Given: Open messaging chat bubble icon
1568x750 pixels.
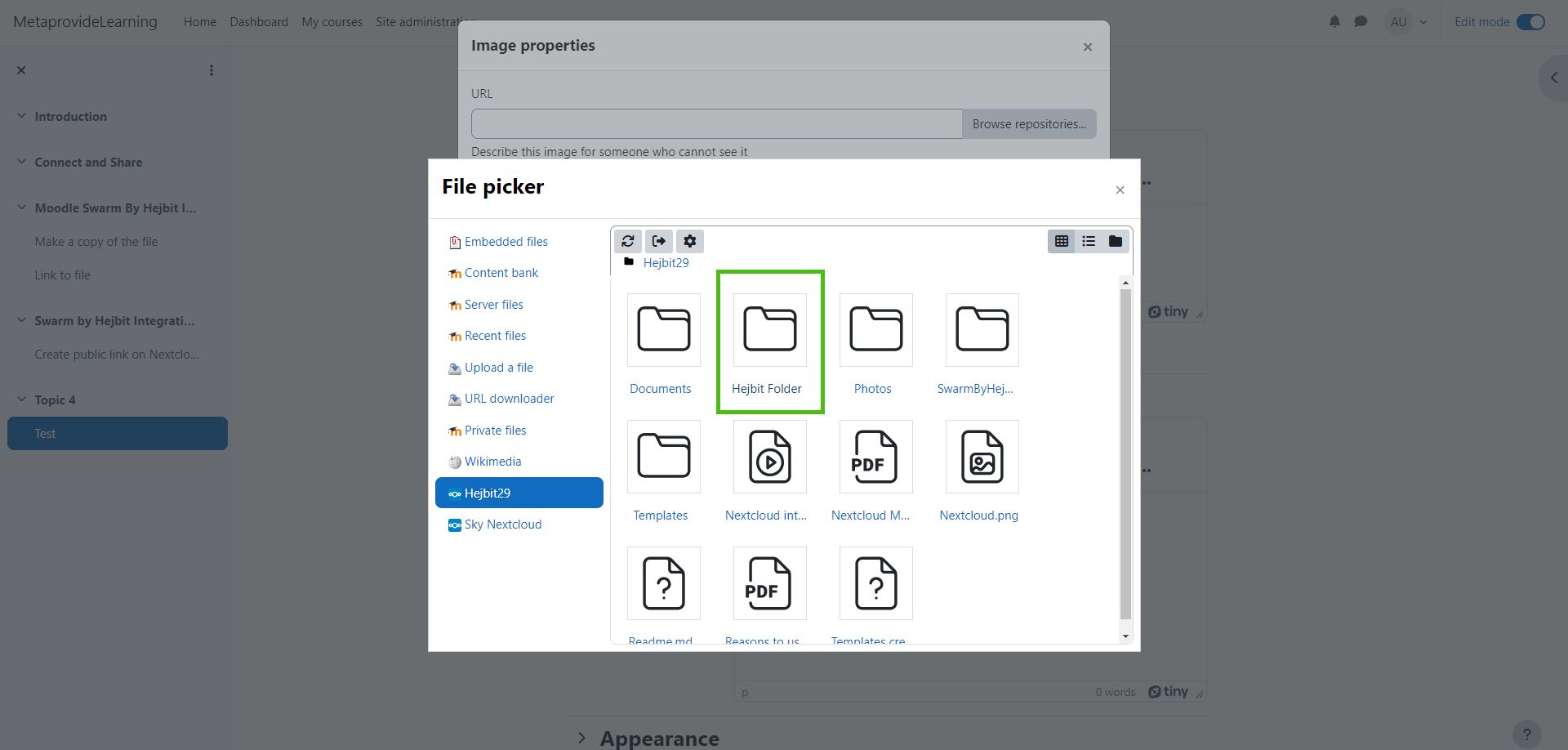Looking at the screenshot, I should pos(1361,22).
